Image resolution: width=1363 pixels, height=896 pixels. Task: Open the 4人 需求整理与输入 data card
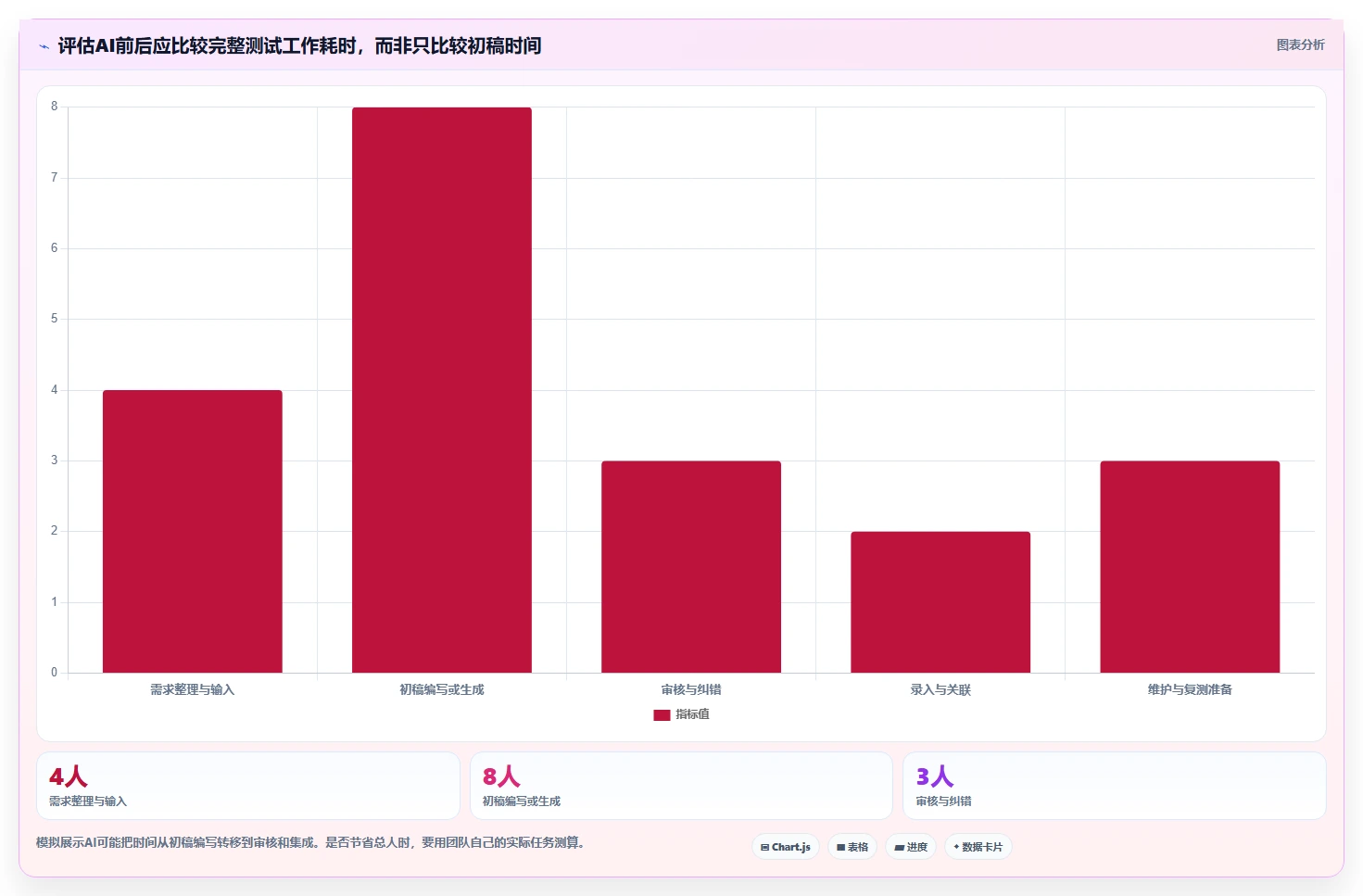pos(248,786)
